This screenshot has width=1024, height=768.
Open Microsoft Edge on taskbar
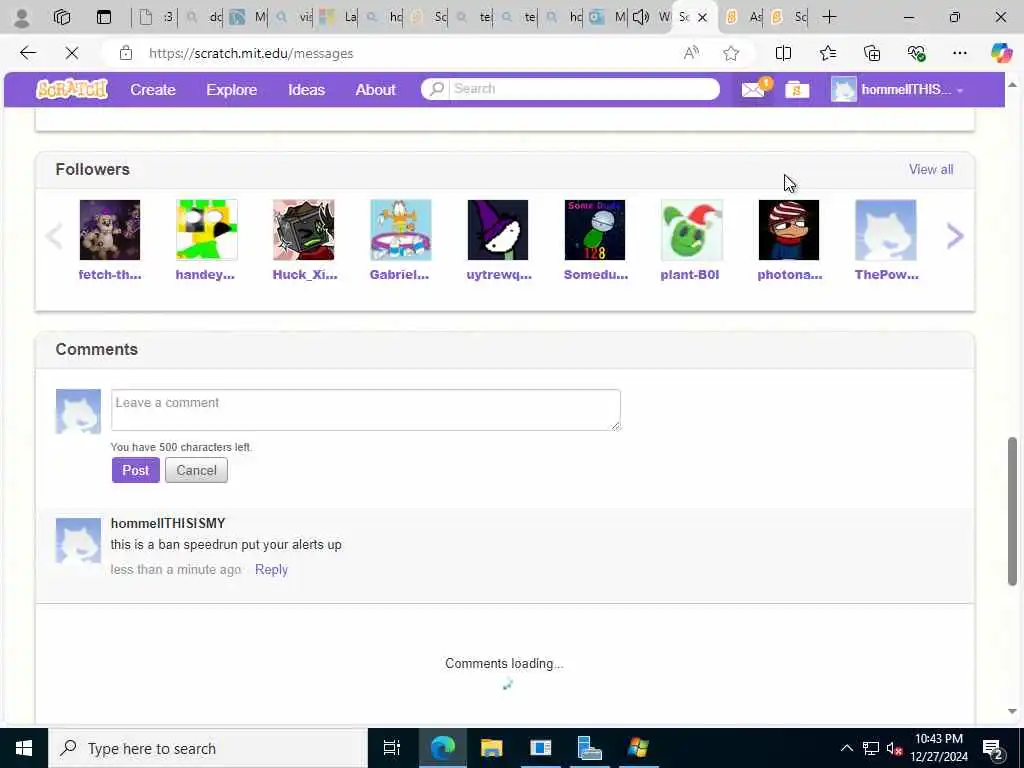tap(442, 748)
